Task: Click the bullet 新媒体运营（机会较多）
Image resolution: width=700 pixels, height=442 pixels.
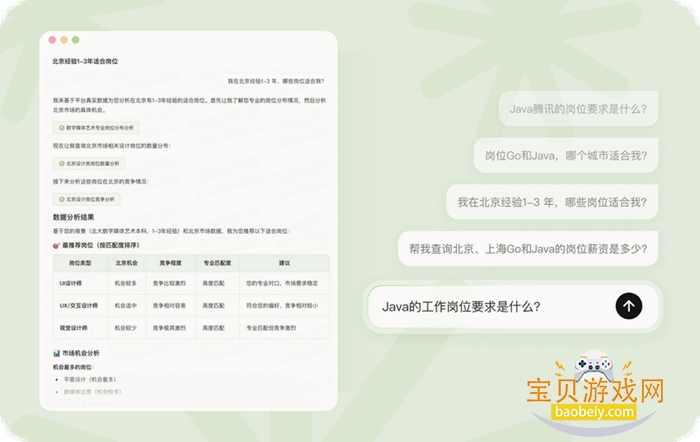Action: click(x=93, y=392)
